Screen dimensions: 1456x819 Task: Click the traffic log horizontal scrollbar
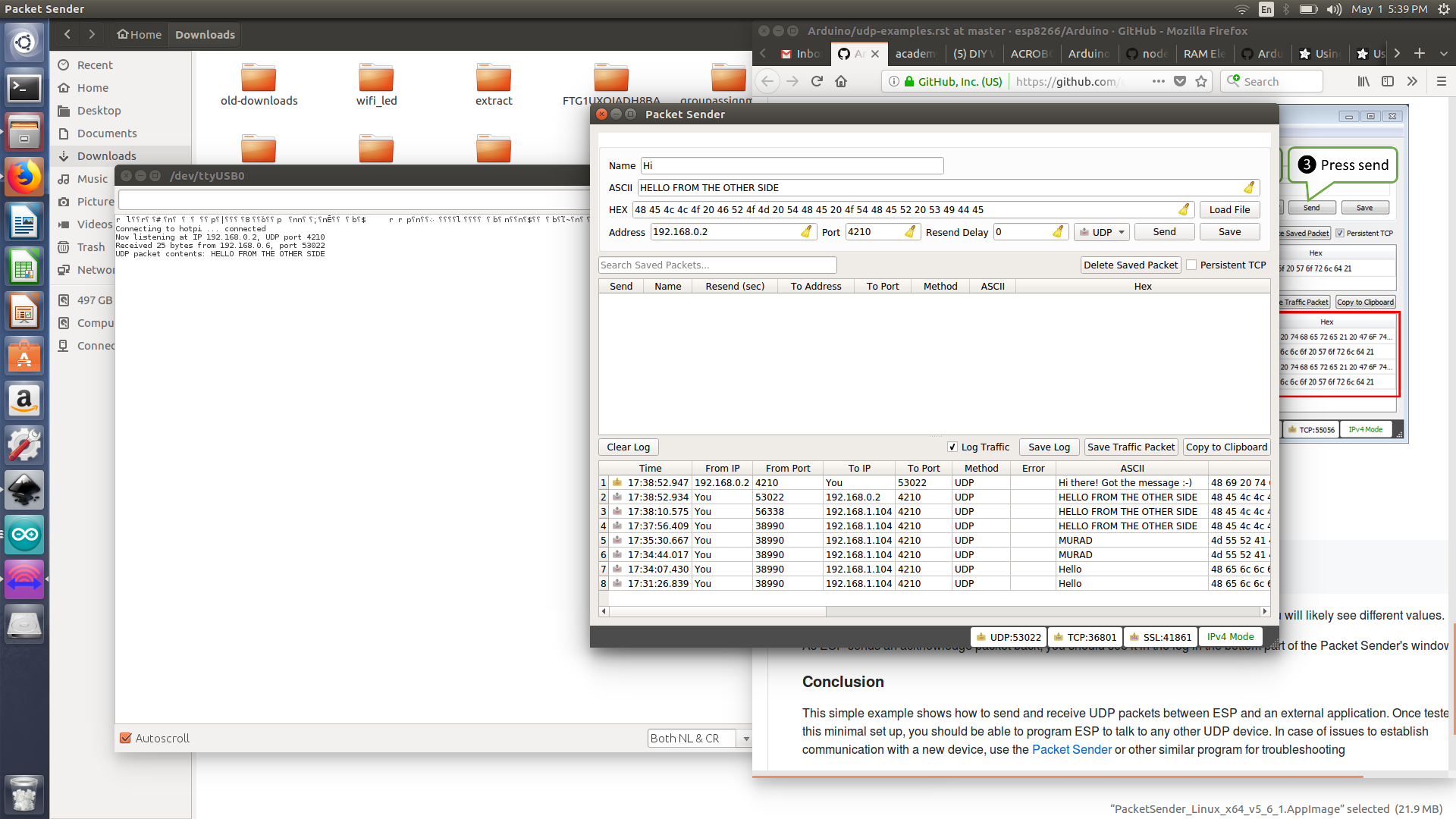pyautogui.click(x=934, y=611)
